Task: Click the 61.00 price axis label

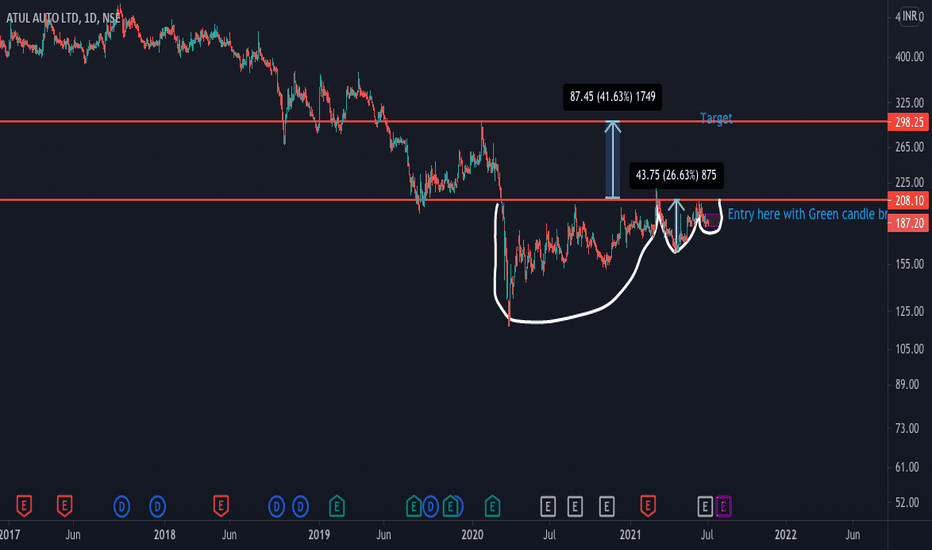Action: click(x=907, y=467)
